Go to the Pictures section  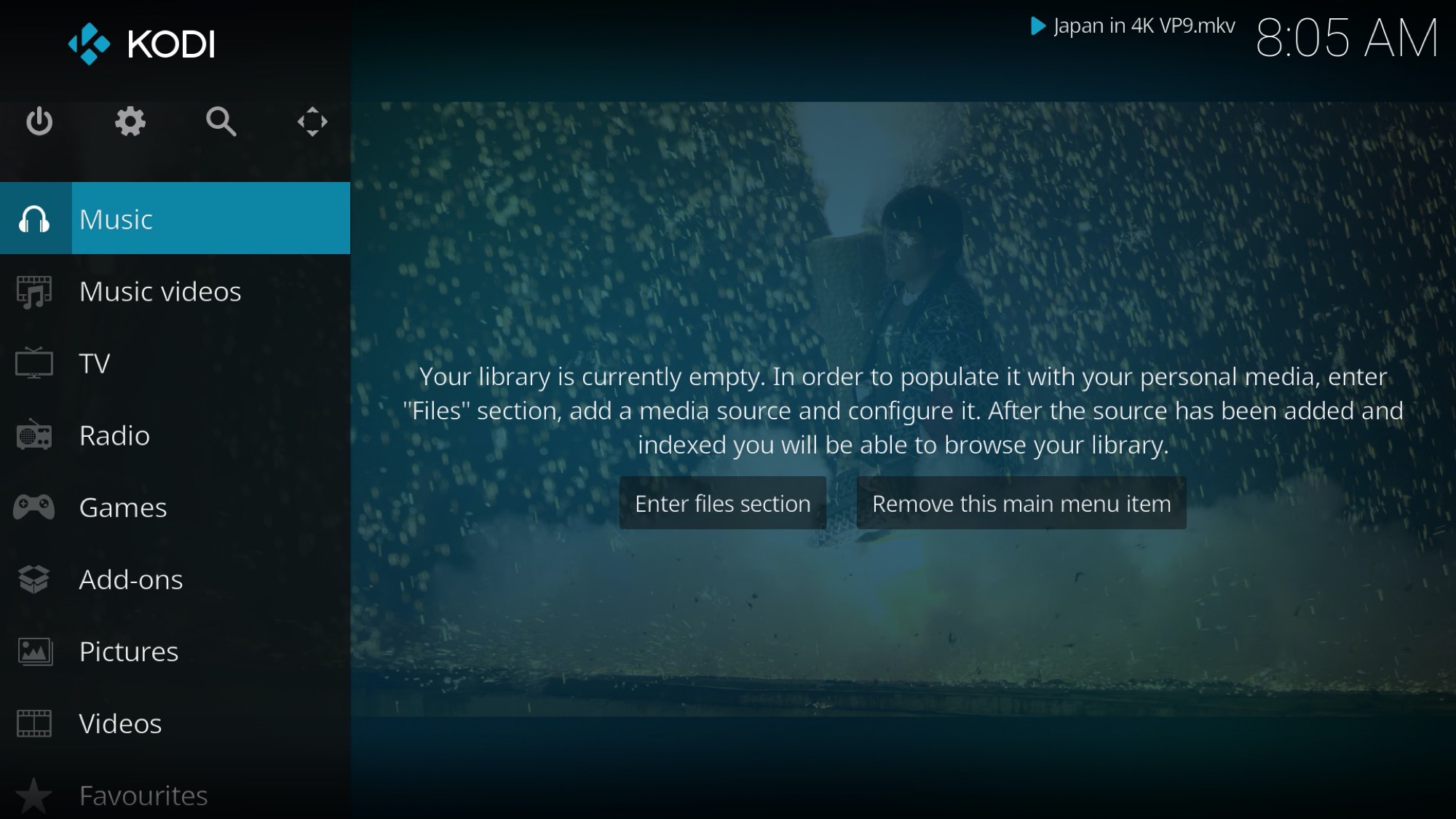pyautogui.click(x=175, y=652)
